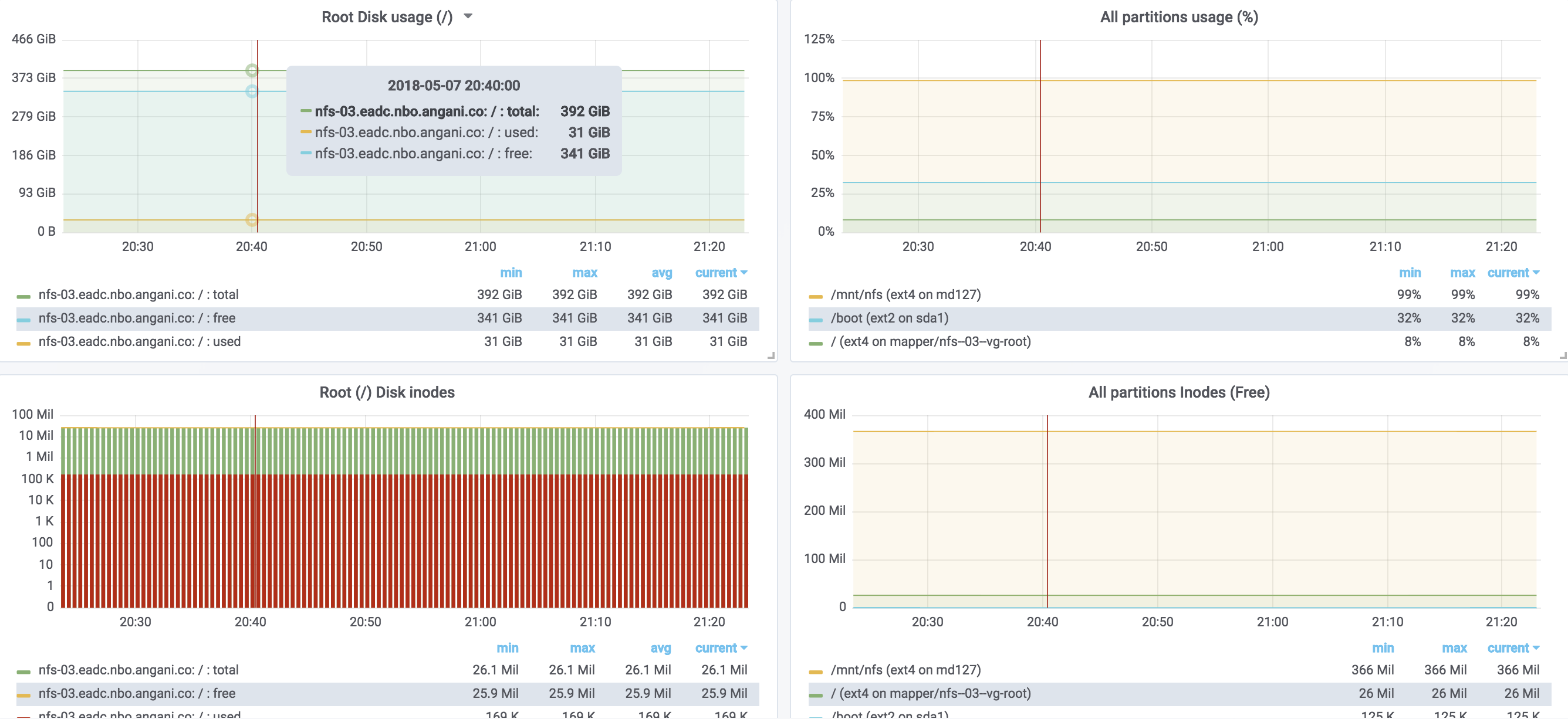The width and height of the screenshot is (1568, 719).
Task: Click green swatch for inodes total series
Action: click(23, 671)
